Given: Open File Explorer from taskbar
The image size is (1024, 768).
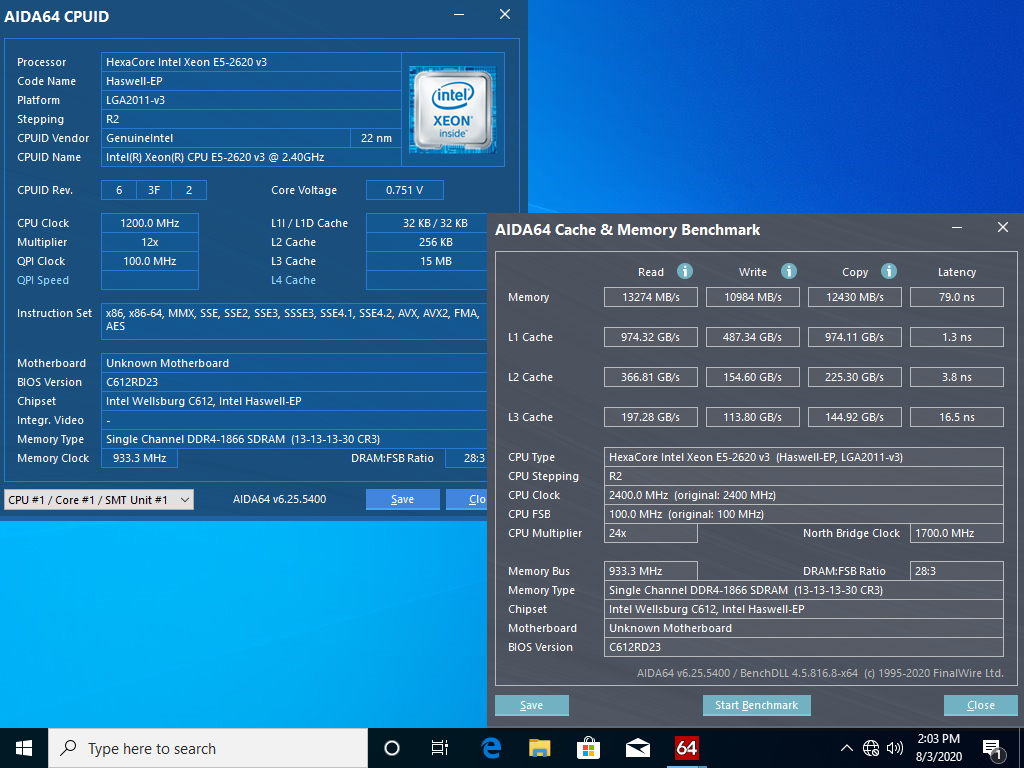Looking at the screenshot, I should coord(539,748).
